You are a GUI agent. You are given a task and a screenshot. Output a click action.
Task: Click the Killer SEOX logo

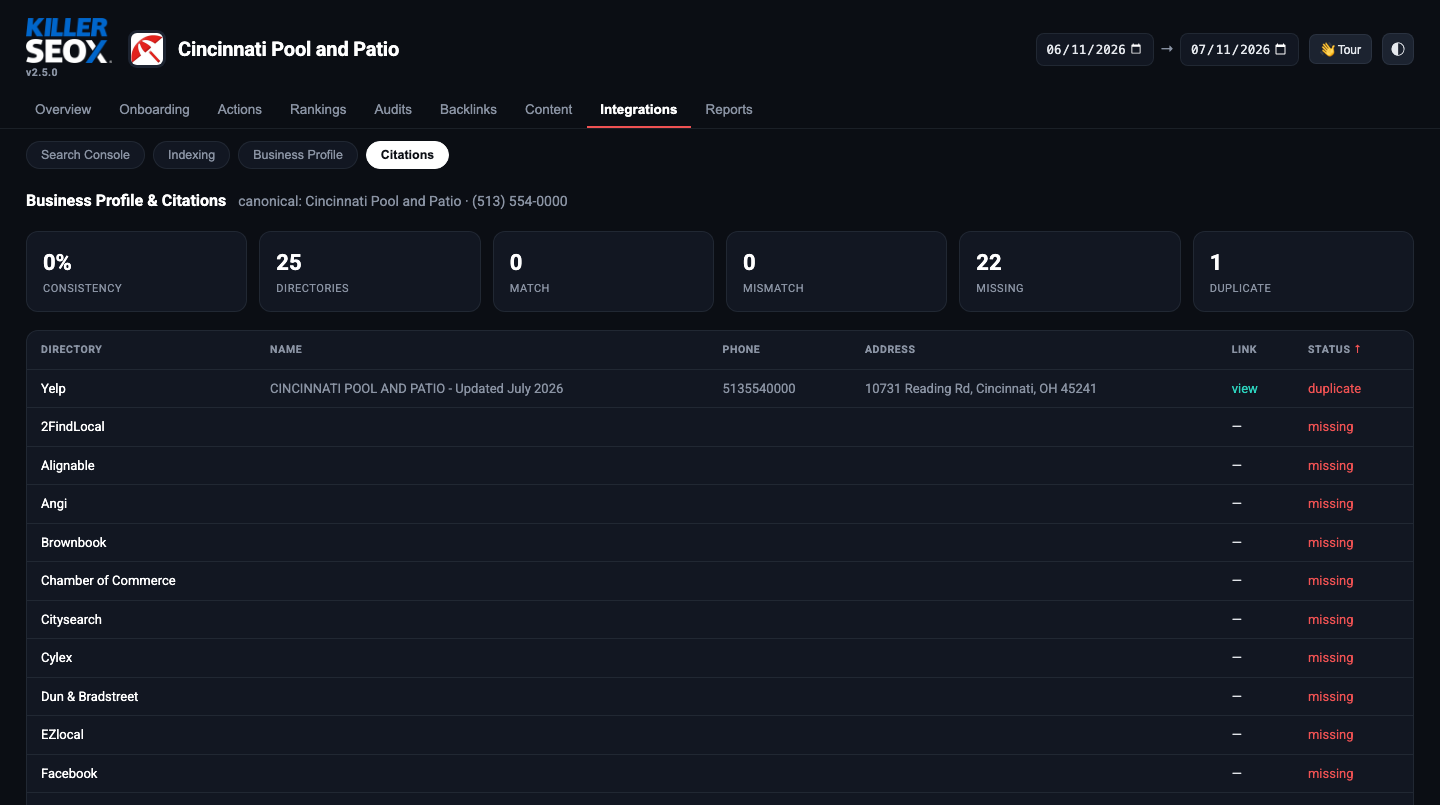point(67,41)
